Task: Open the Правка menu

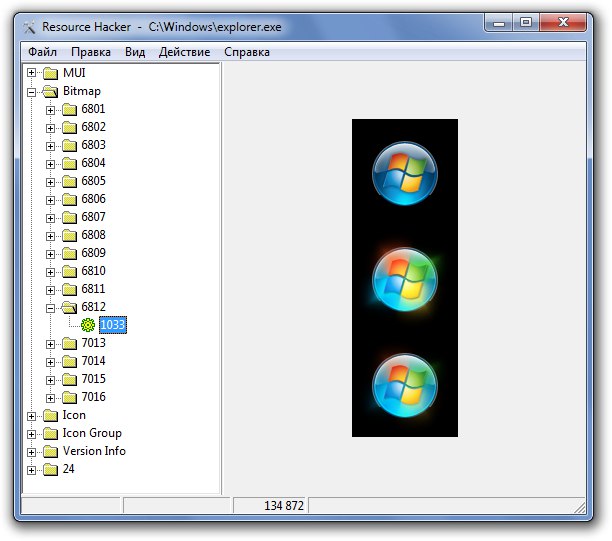Action: [x=91, y=52]
